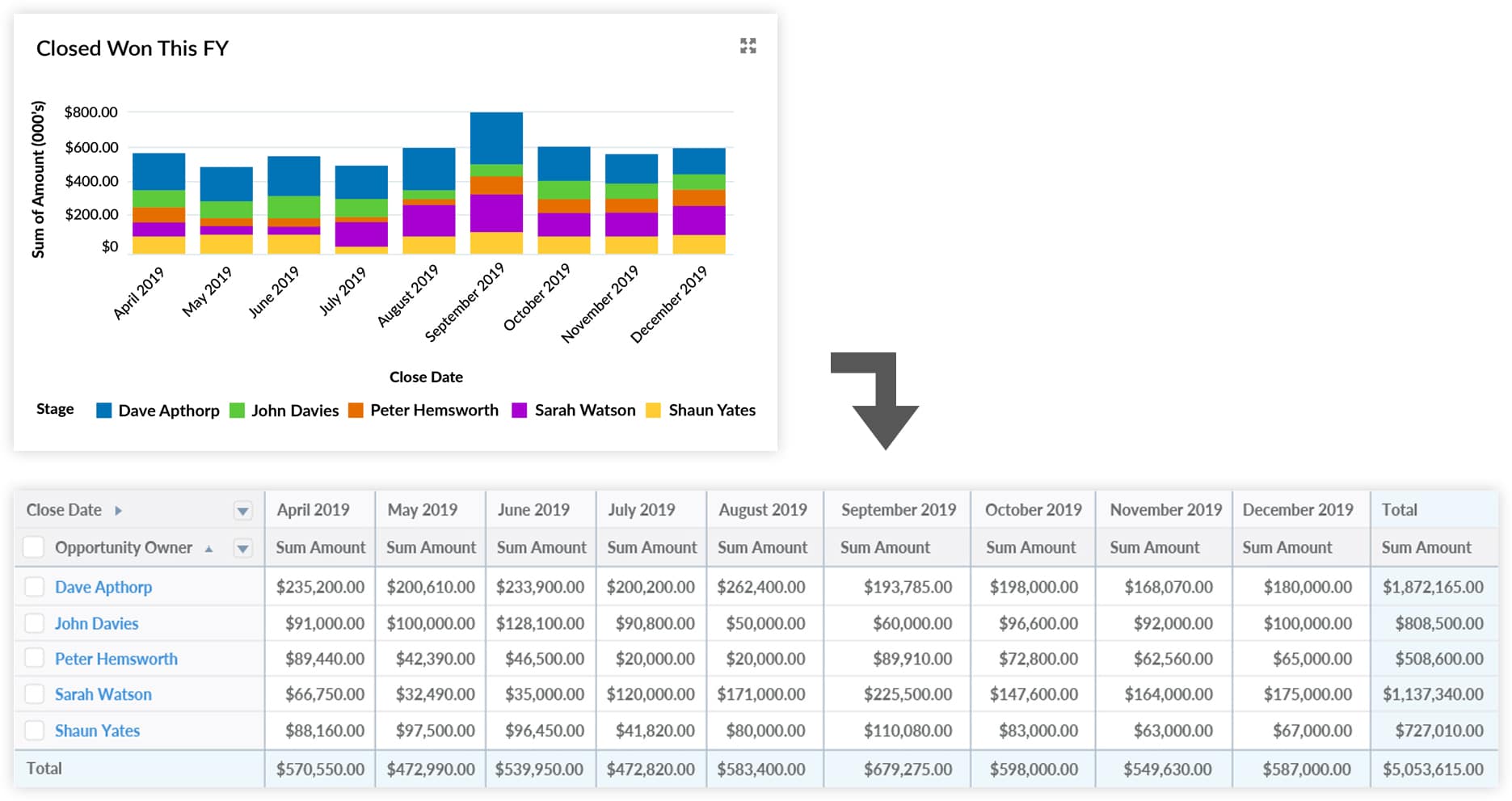Select the September 2019 column header
The width and height of the screenshot is (1512, 801).
coord(898,510)
